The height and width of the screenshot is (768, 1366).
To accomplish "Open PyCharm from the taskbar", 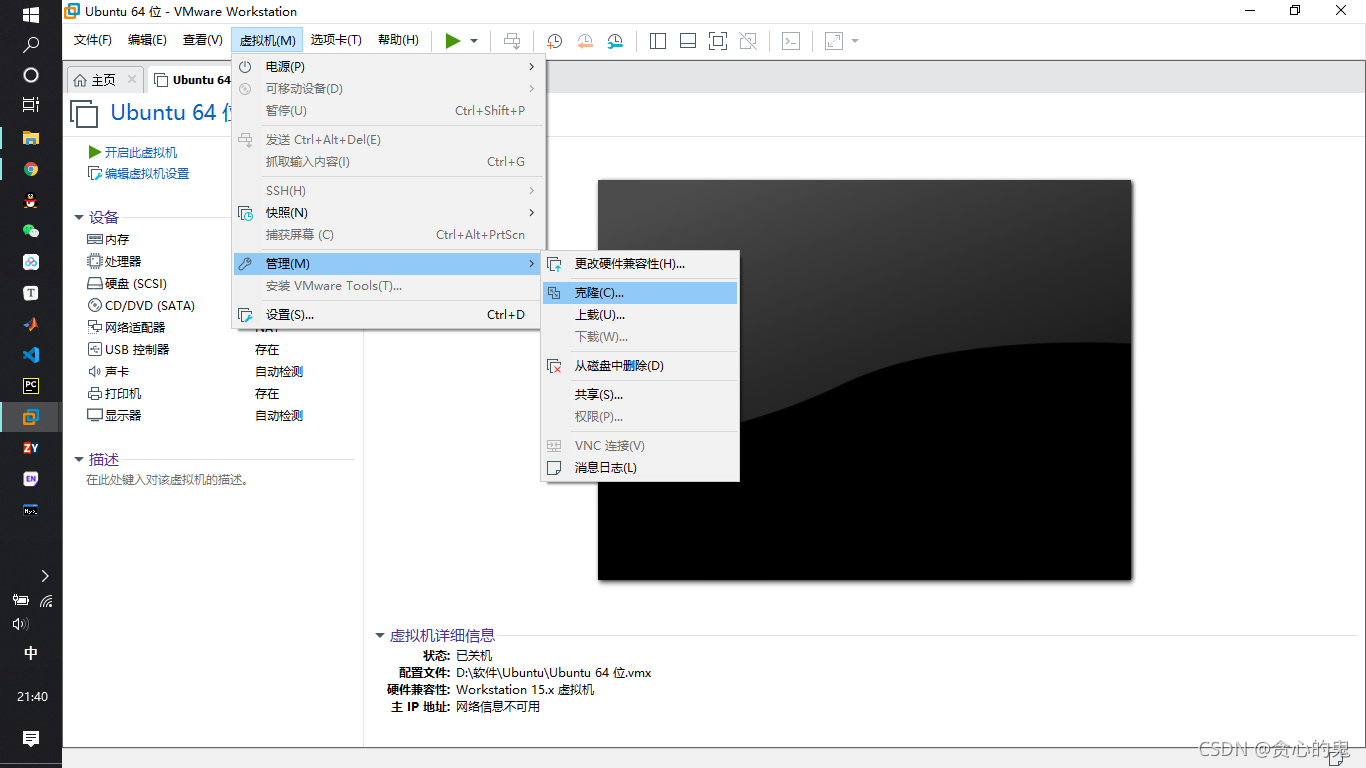I will pos(31,386).
